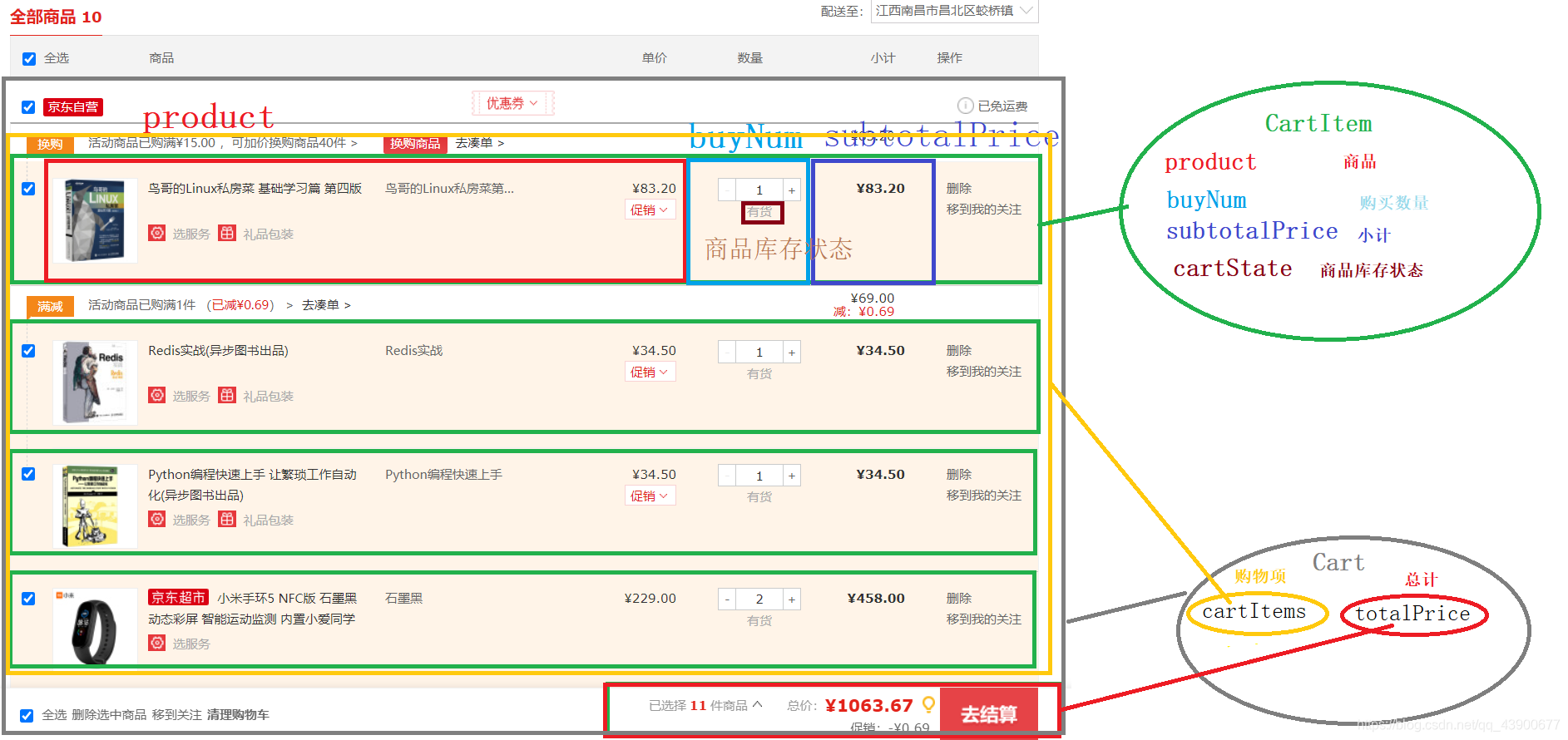This screenshot has height=740, width=1568.
Task: Click the 换购 orange tag
Action: click(x=50, y=144)
